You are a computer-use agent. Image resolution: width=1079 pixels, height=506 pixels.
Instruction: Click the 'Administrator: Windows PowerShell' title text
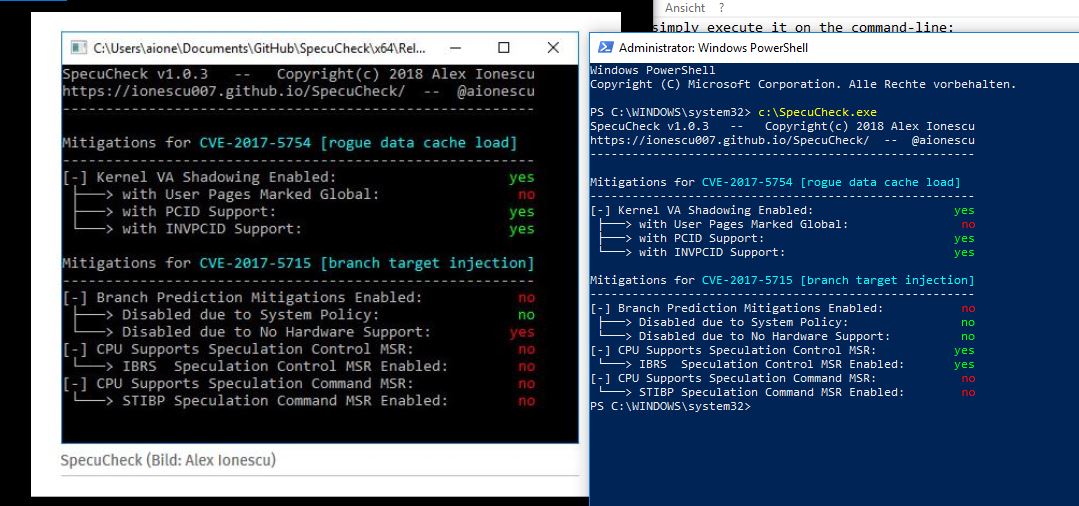point(713,48)
